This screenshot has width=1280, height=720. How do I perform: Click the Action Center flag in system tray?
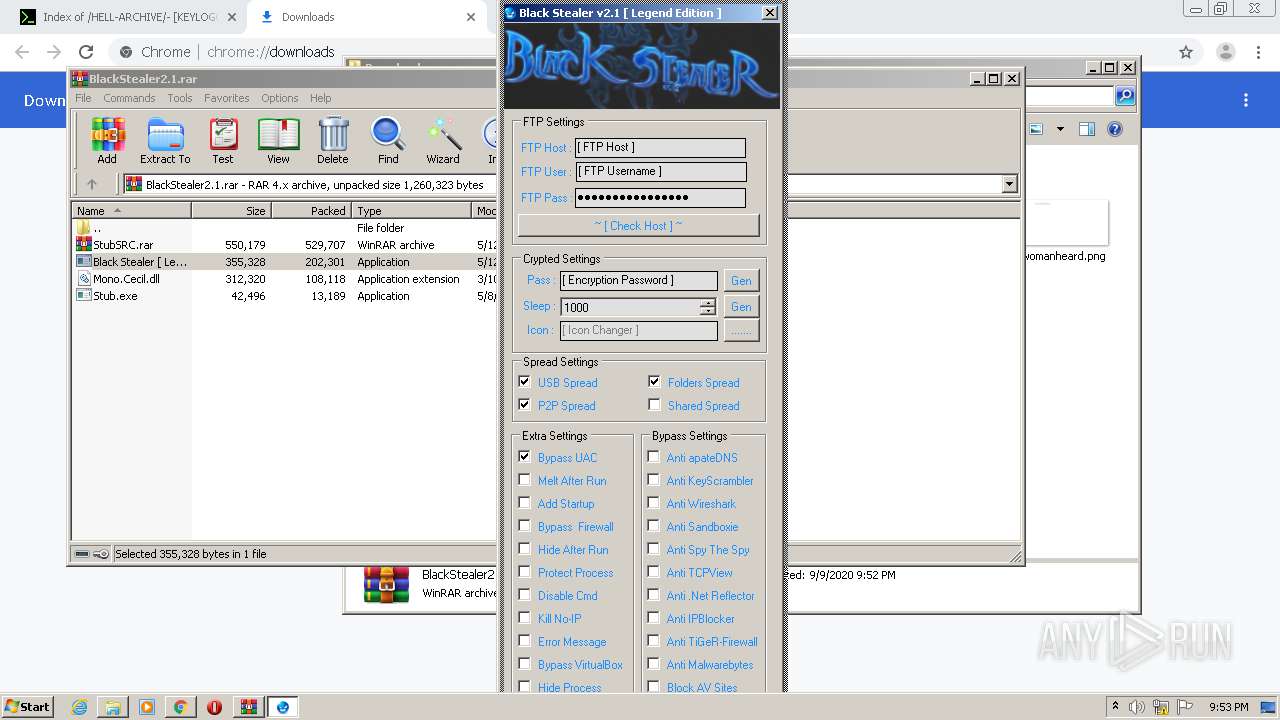pos(1186,707)
